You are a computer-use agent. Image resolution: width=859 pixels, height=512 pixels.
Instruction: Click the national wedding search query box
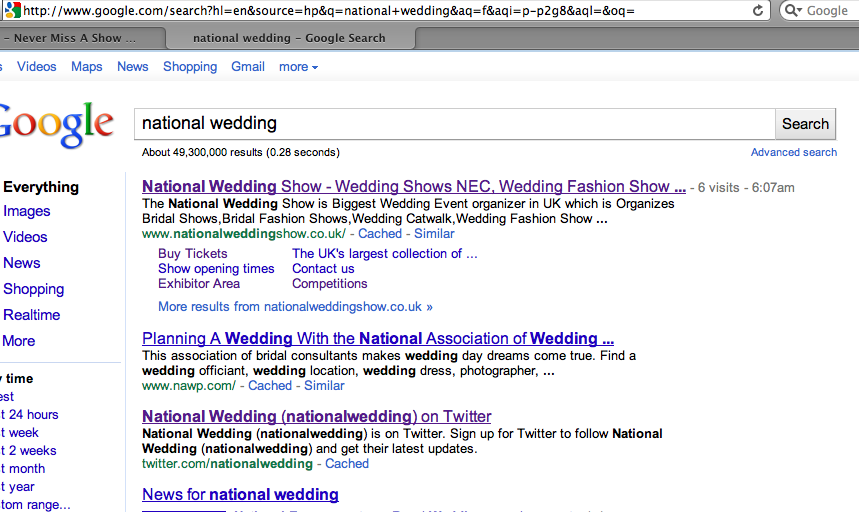click(x=455, y=124)
